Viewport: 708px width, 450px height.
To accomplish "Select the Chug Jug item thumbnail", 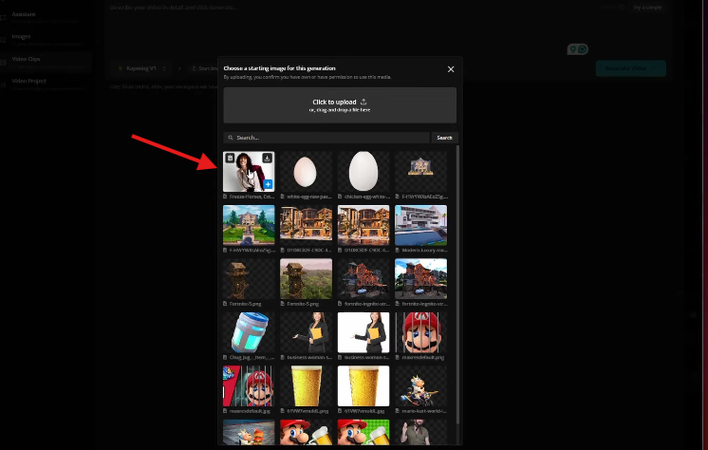I will click(248, 333).
